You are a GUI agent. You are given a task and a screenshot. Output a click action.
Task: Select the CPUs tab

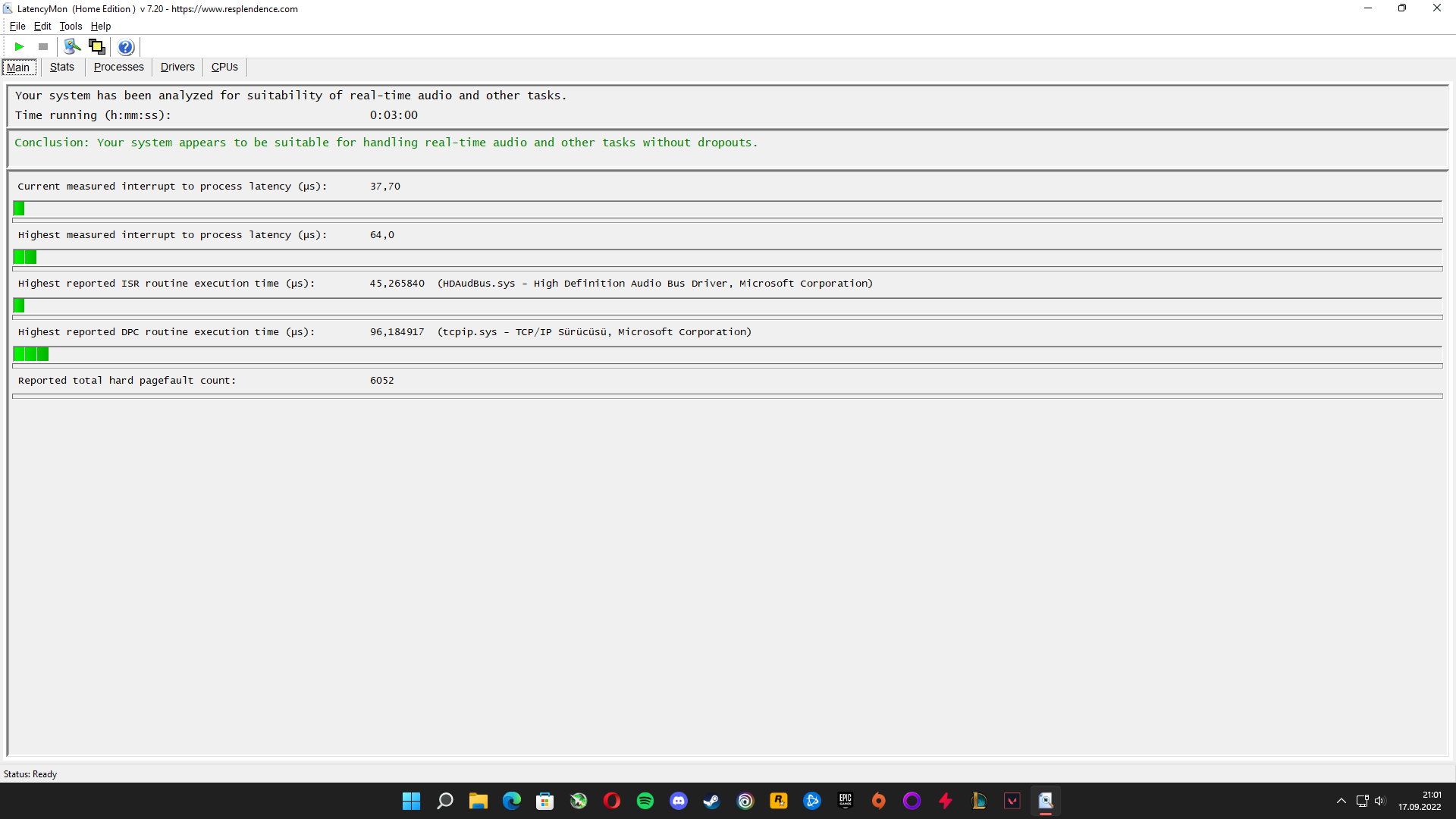coord(224,67)
